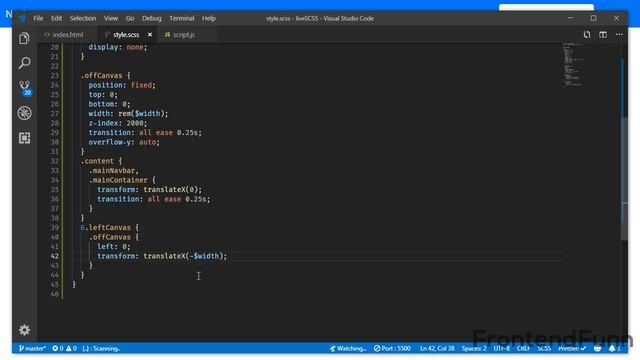The height and width of the screenshot is (360, 640).
Task: Click line number 23 in the gutter
Action: 55,76
